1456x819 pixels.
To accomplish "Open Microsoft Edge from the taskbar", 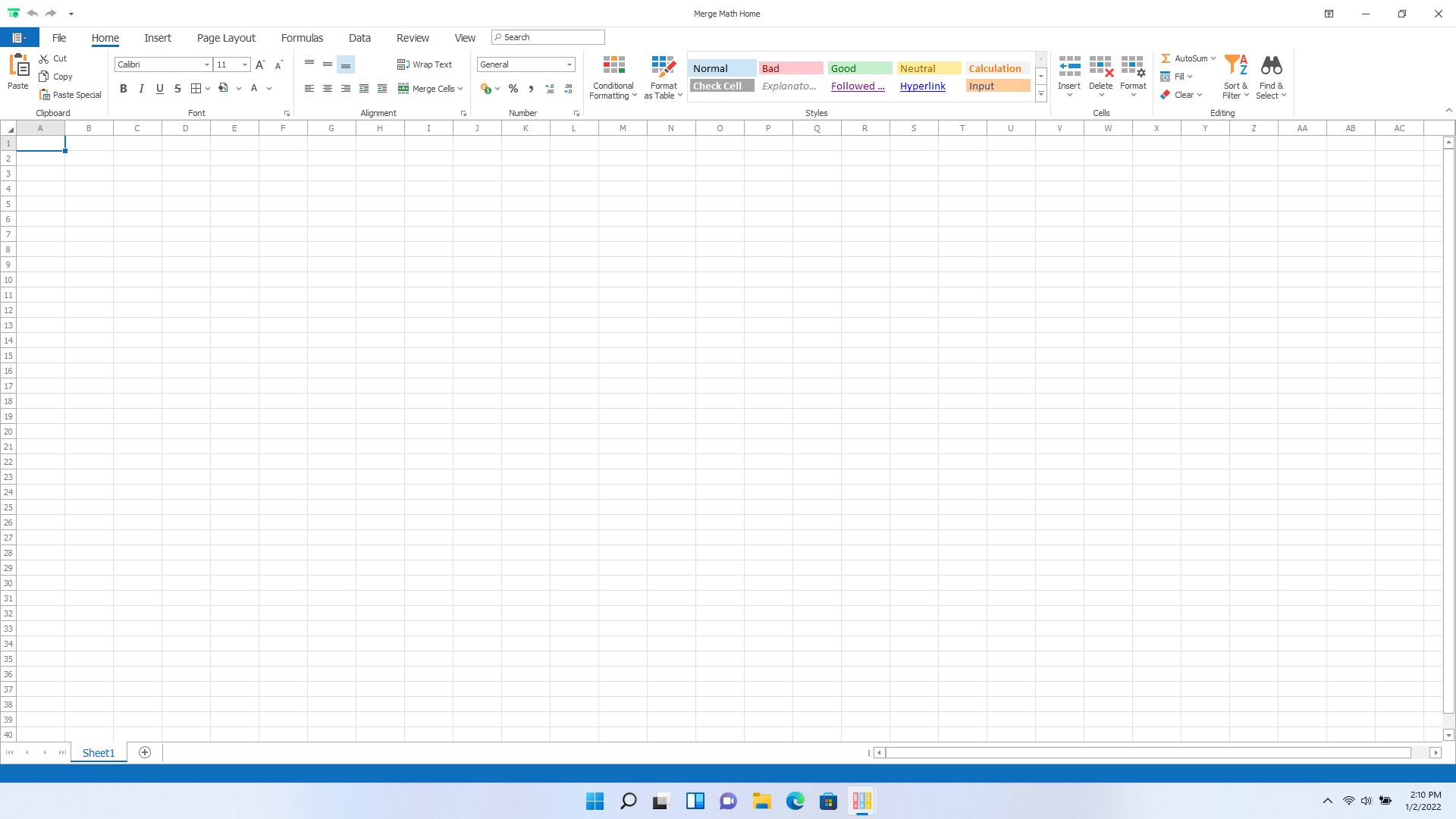I will pos(795,801).
